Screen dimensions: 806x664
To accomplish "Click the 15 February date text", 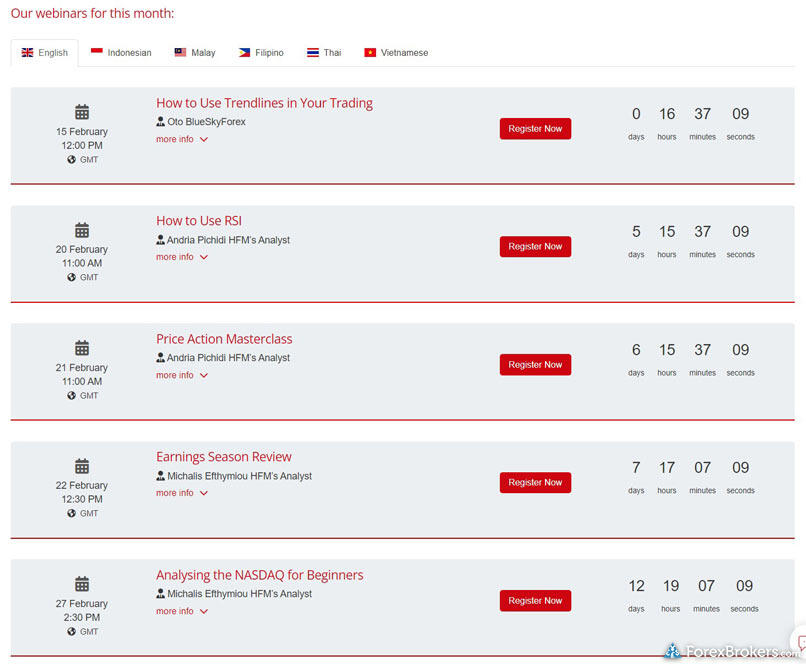I will [x=82, y=132].
